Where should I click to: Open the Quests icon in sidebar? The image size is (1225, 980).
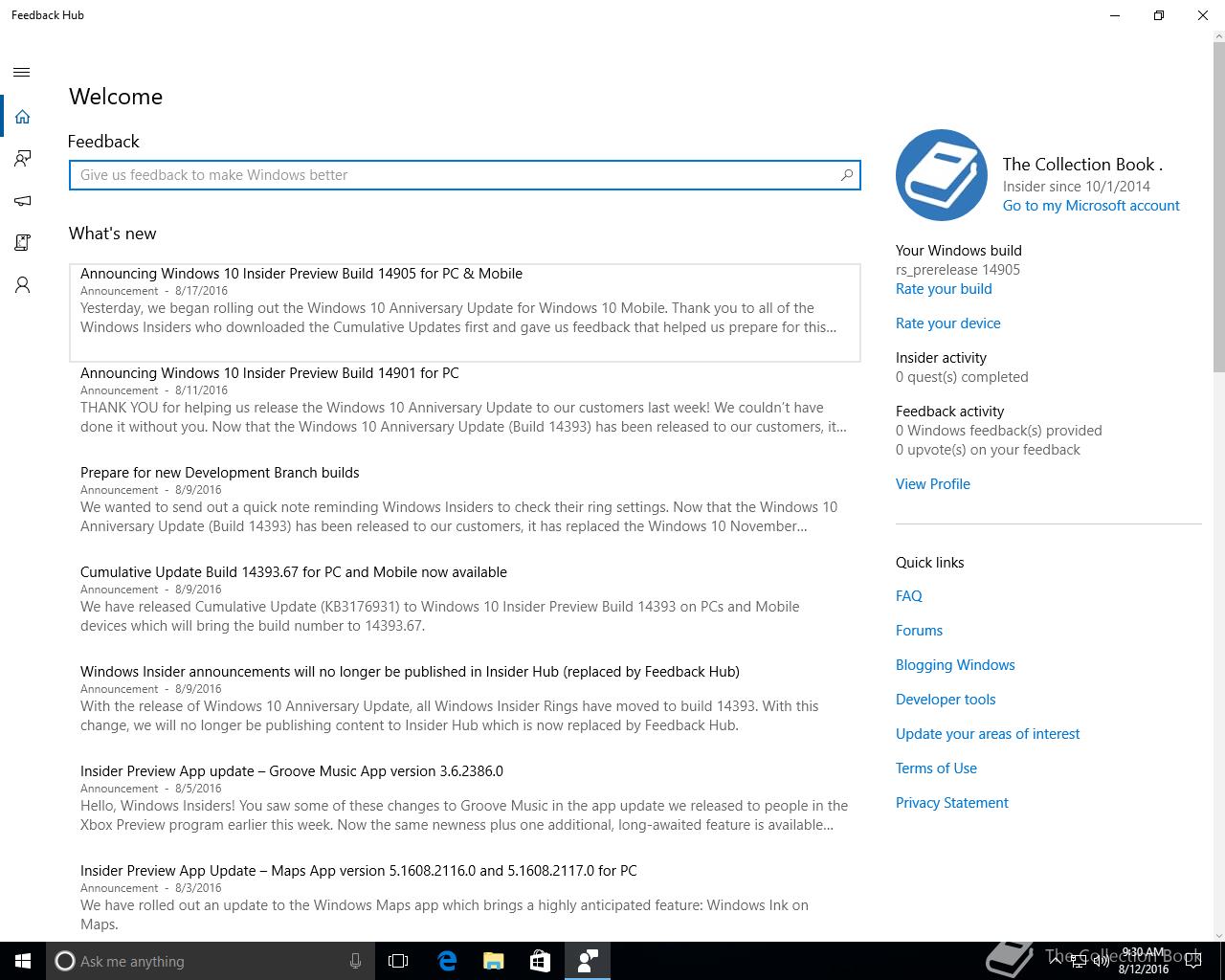tap(22, 243)
